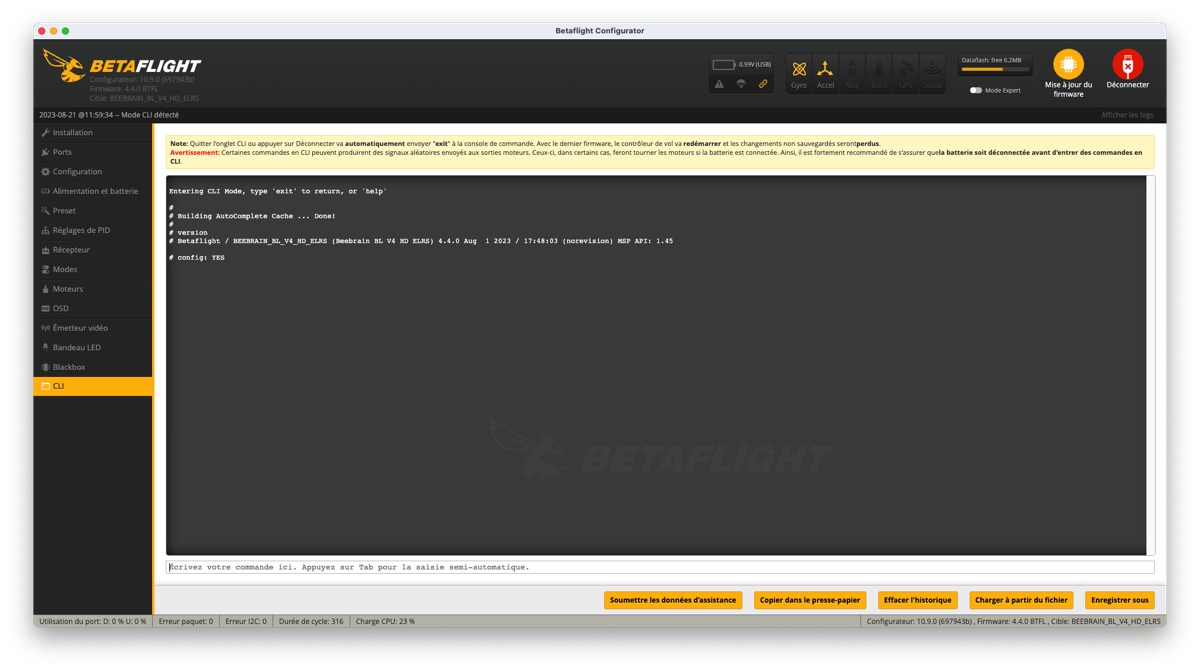Image resolution: width=1200 pixels, height=671 pixels.
Task: Open the Installation tab
Action: tap(93, 132)
